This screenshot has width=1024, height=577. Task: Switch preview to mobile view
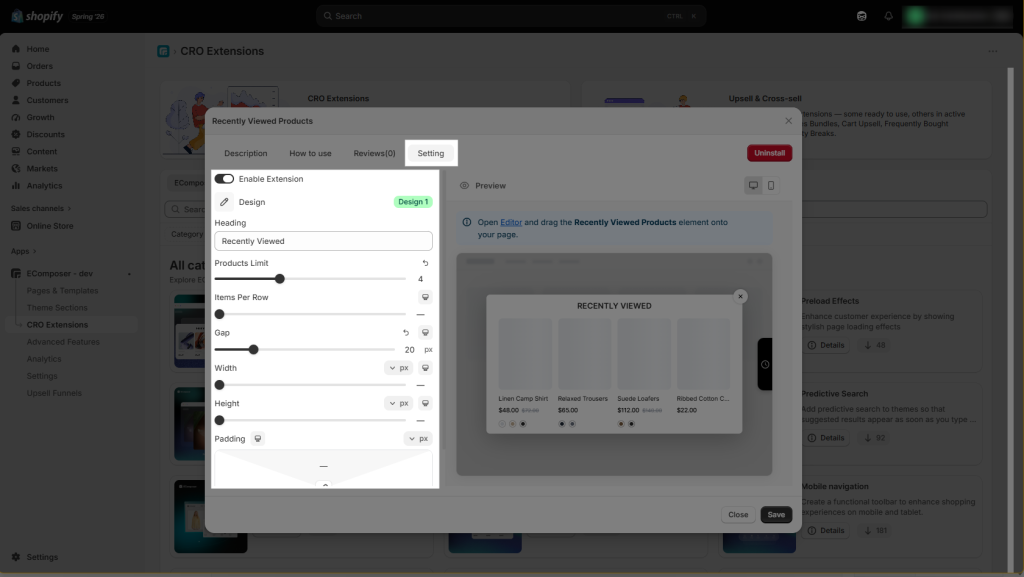pyautogui.click(x=771, y=185)
